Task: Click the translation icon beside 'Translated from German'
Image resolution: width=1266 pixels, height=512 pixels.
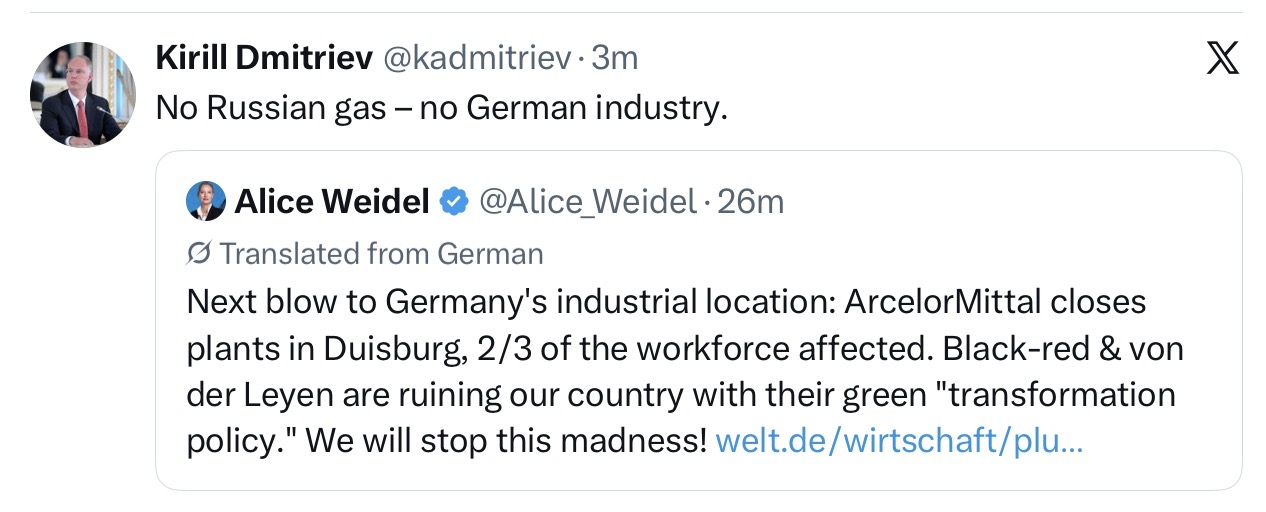Action: (199, 254)
